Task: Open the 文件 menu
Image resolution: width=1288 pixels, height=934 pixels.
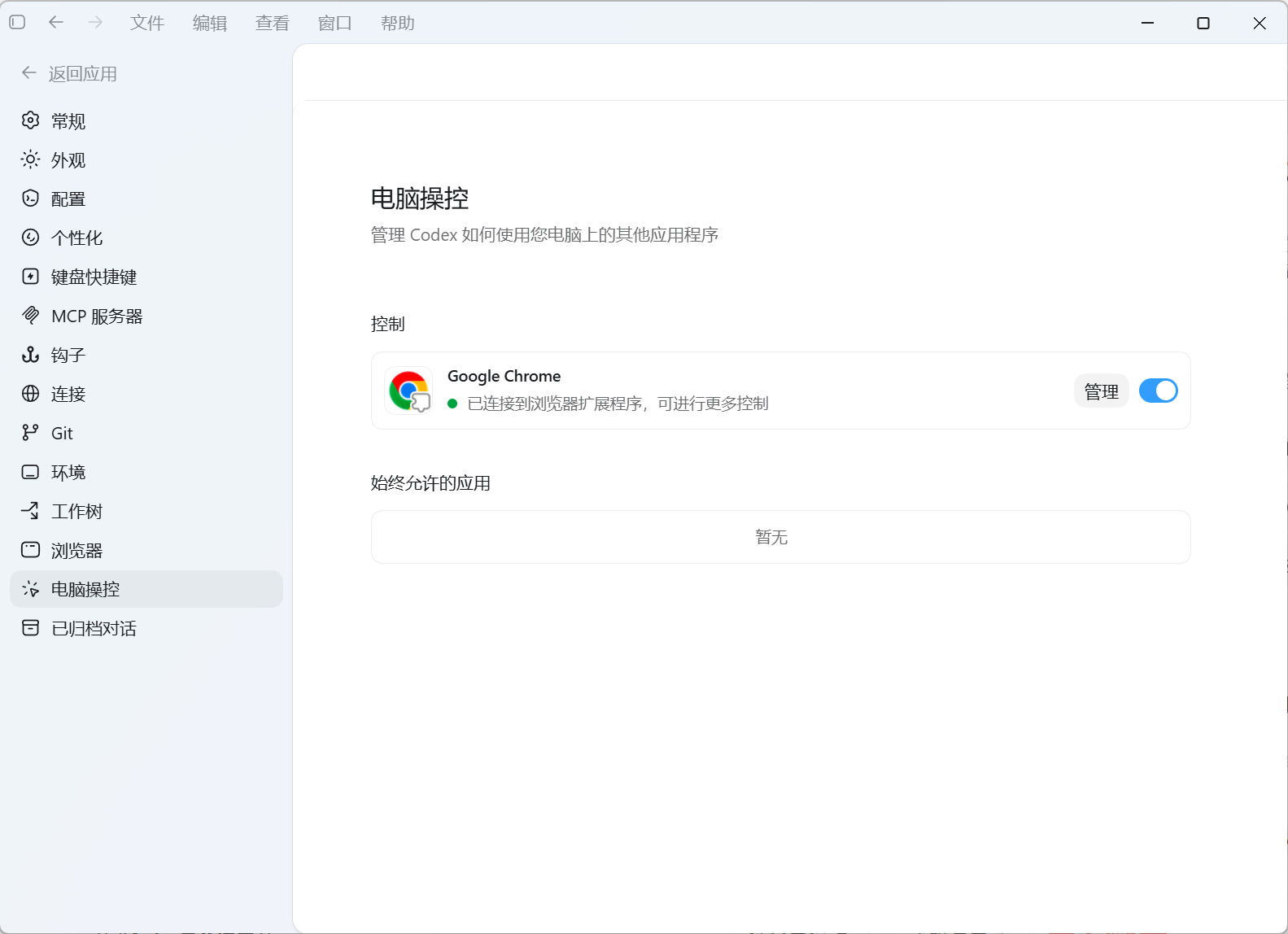Action: [147, 23]
